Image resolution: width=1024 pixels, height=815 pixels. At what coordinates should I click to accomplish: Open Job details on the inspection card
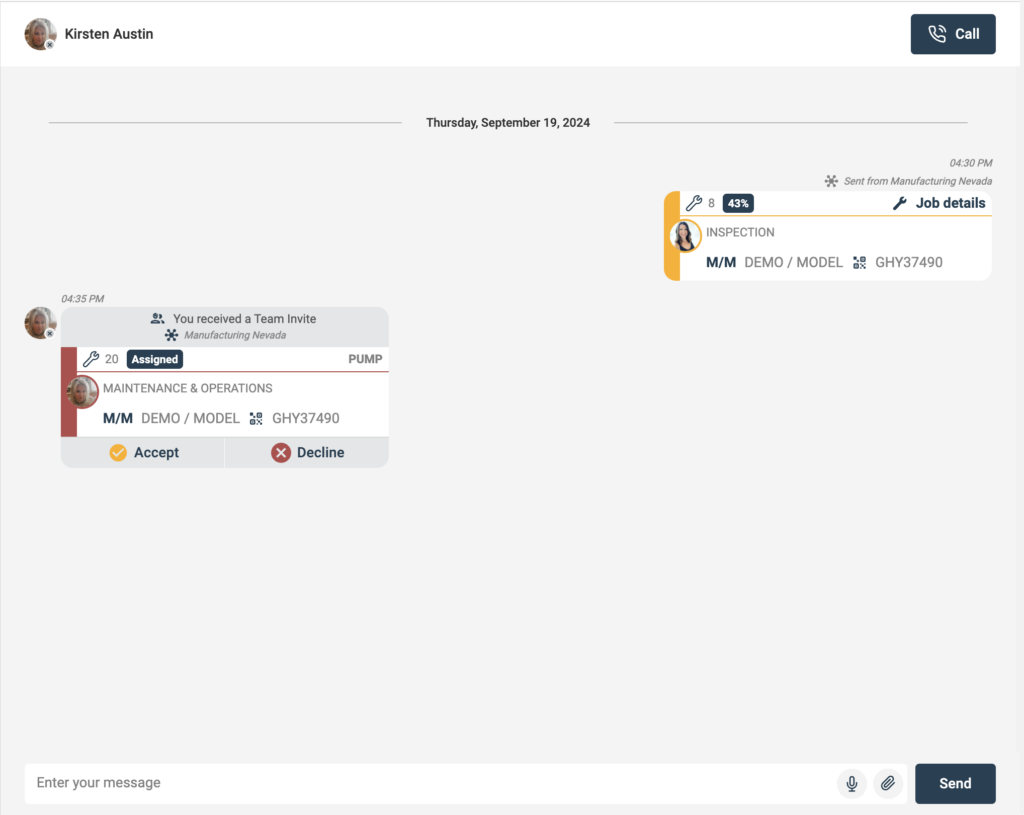pyautogui.click(x=939, y=203)
